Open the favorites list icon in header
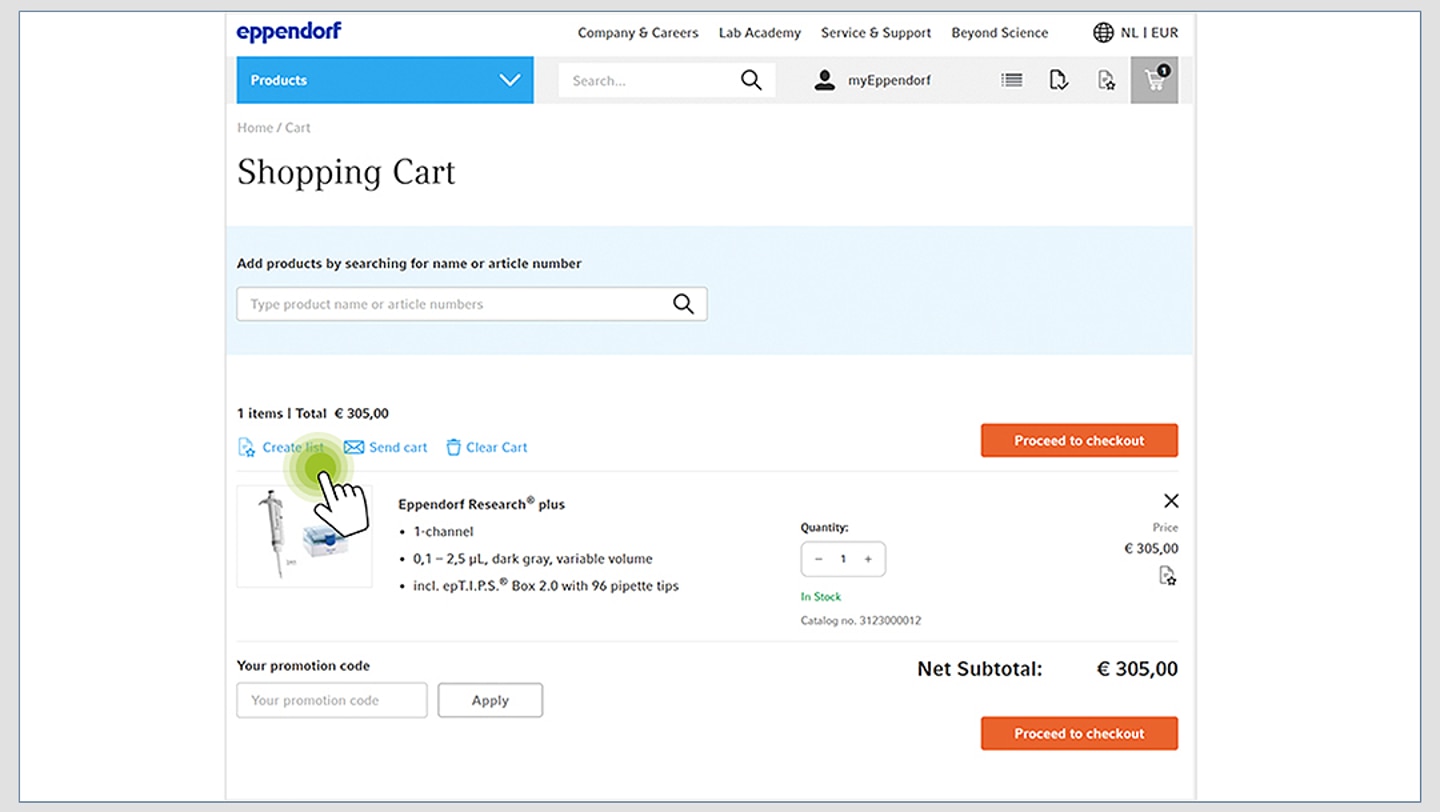The image size is (1440, 812). 1106,81
